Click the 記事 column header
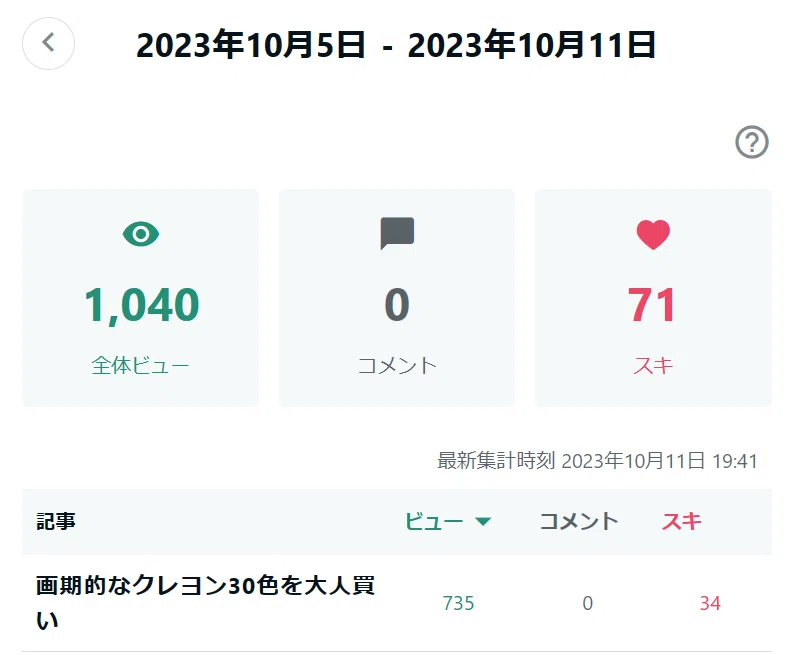 (x=56, y=521)
